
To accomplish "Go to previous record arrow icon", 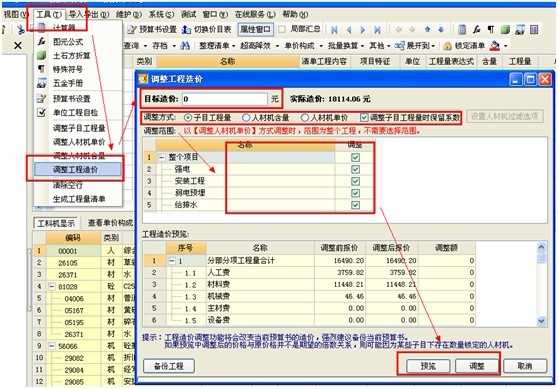I will tap(349, 30).
